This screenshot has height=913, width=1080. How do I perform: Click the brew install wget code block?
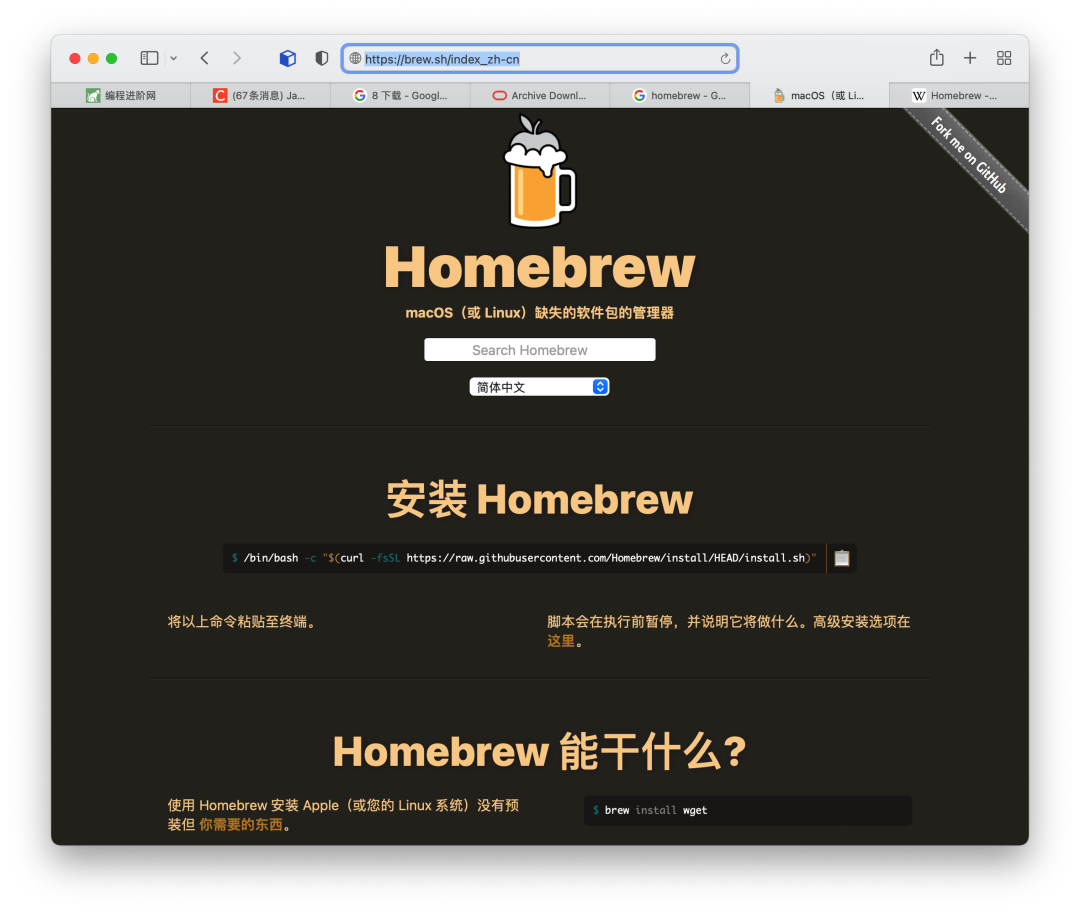point(748,810)
